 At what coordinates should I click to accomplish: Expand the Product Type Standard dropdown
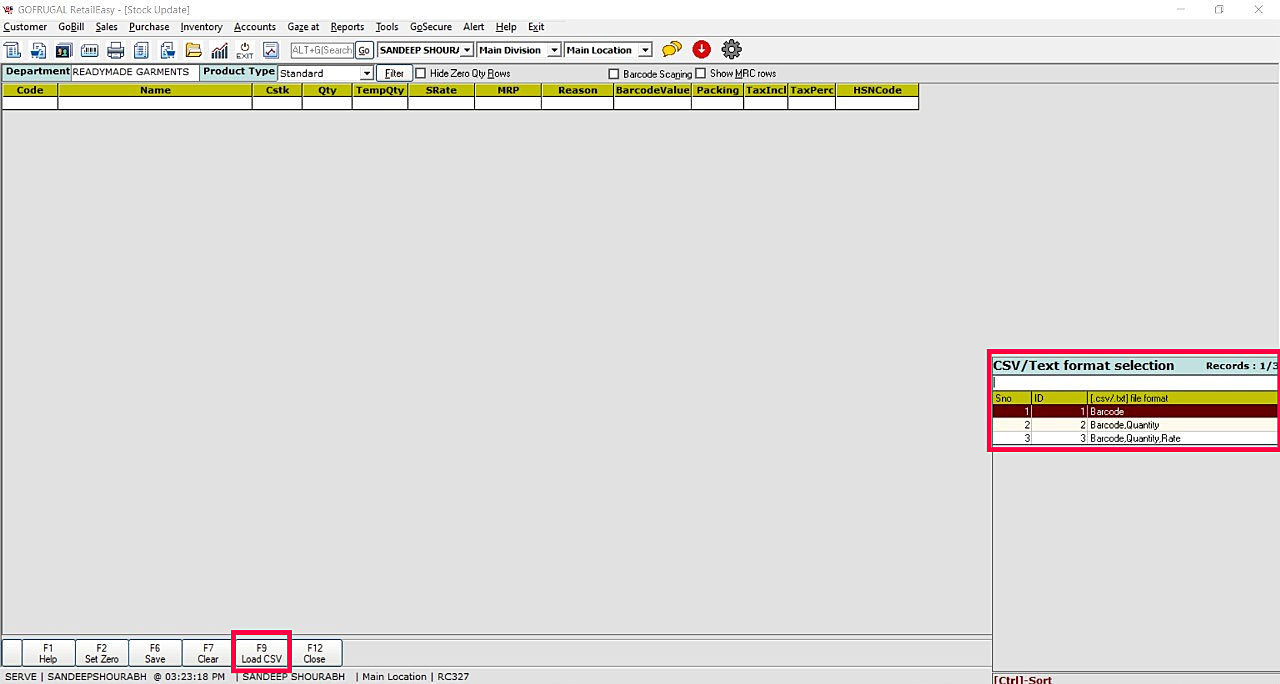[x=367, y=73]
